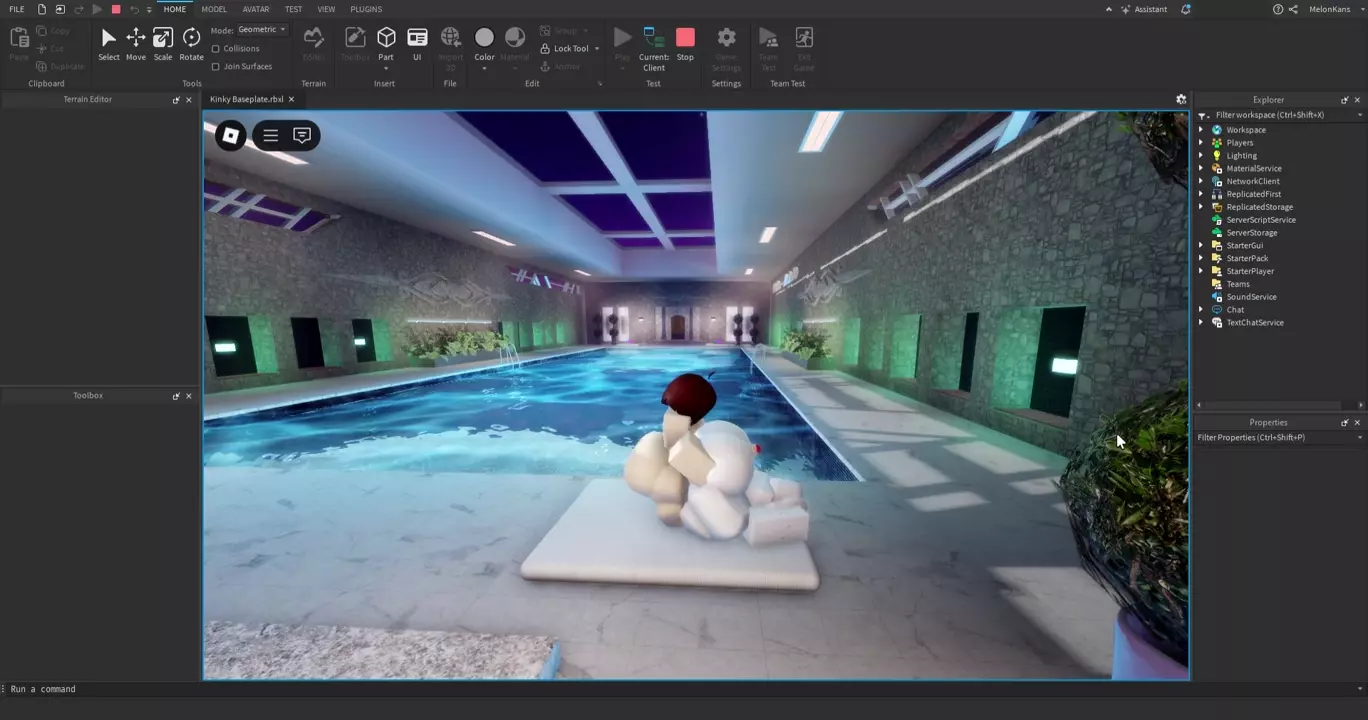Image resolution: width=1368 pixels, height=720 pixels.
Task: Open the PLUGINS ribbon tab
Action: coord(366,9)
